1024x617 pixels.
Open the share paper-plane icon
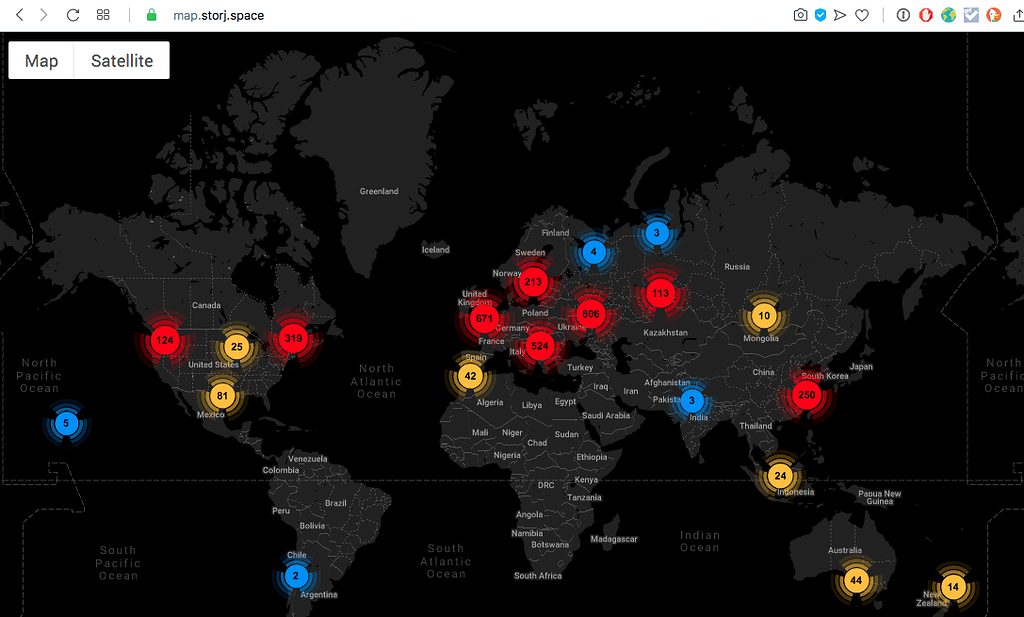click(x=839, y=14)
